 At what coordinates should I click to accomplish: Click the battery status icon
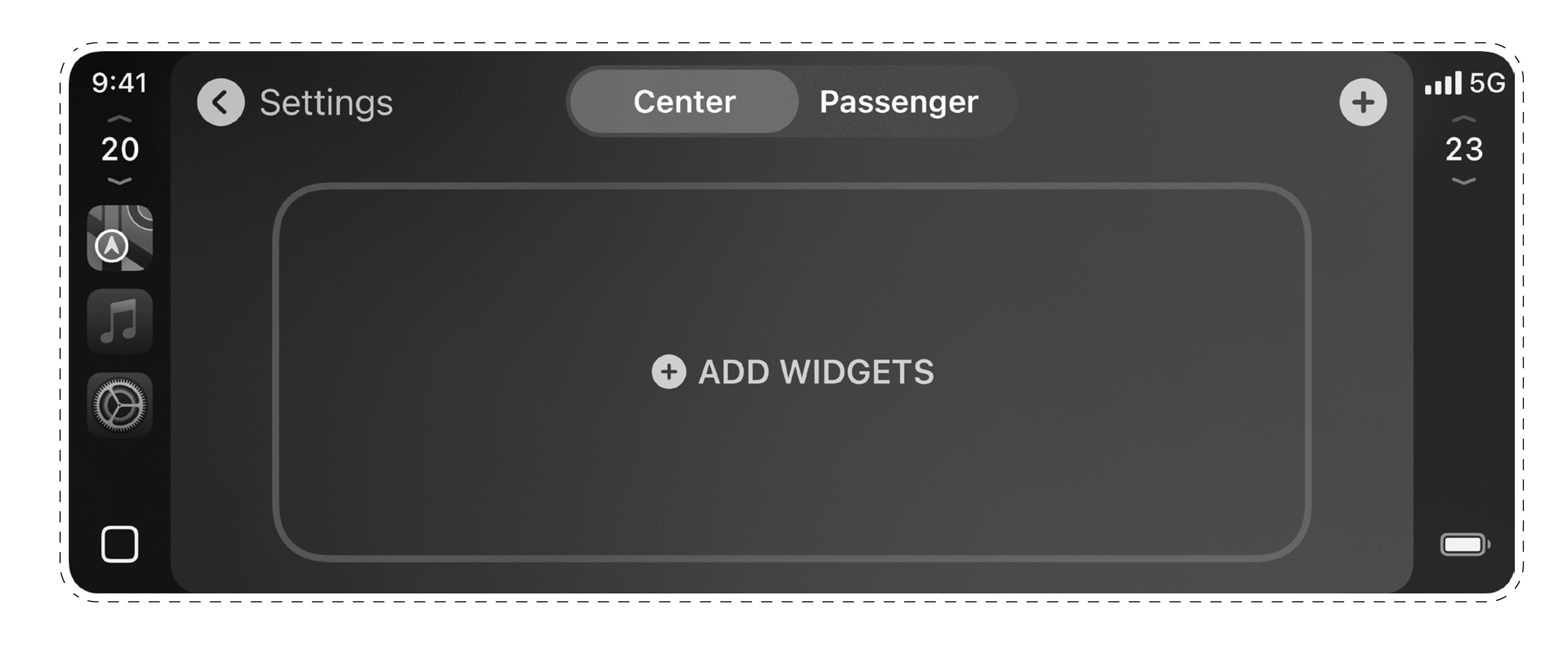(1464, 544)
